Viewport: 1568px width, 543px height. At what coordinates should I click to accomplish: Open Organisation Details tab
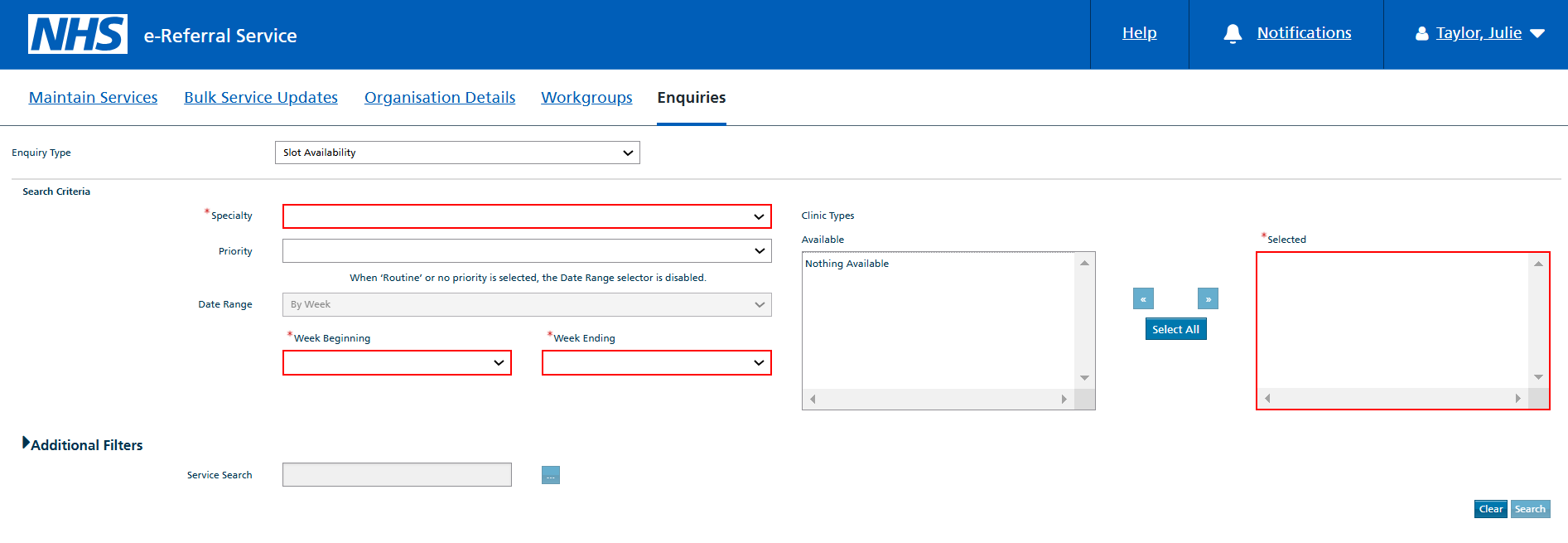[x=440, y=98]
